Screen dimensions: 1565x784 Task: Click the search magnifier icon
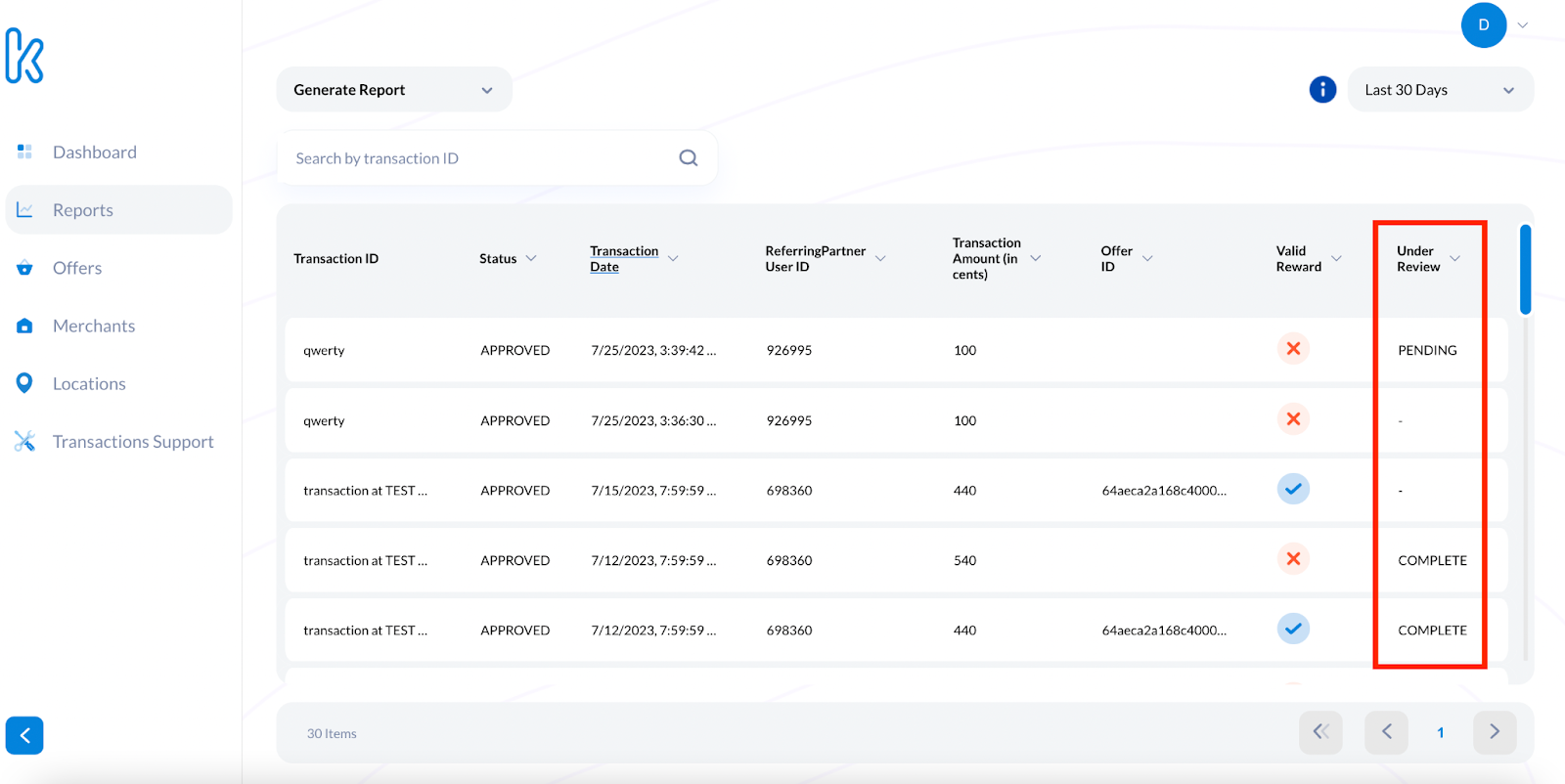[689, 158]
